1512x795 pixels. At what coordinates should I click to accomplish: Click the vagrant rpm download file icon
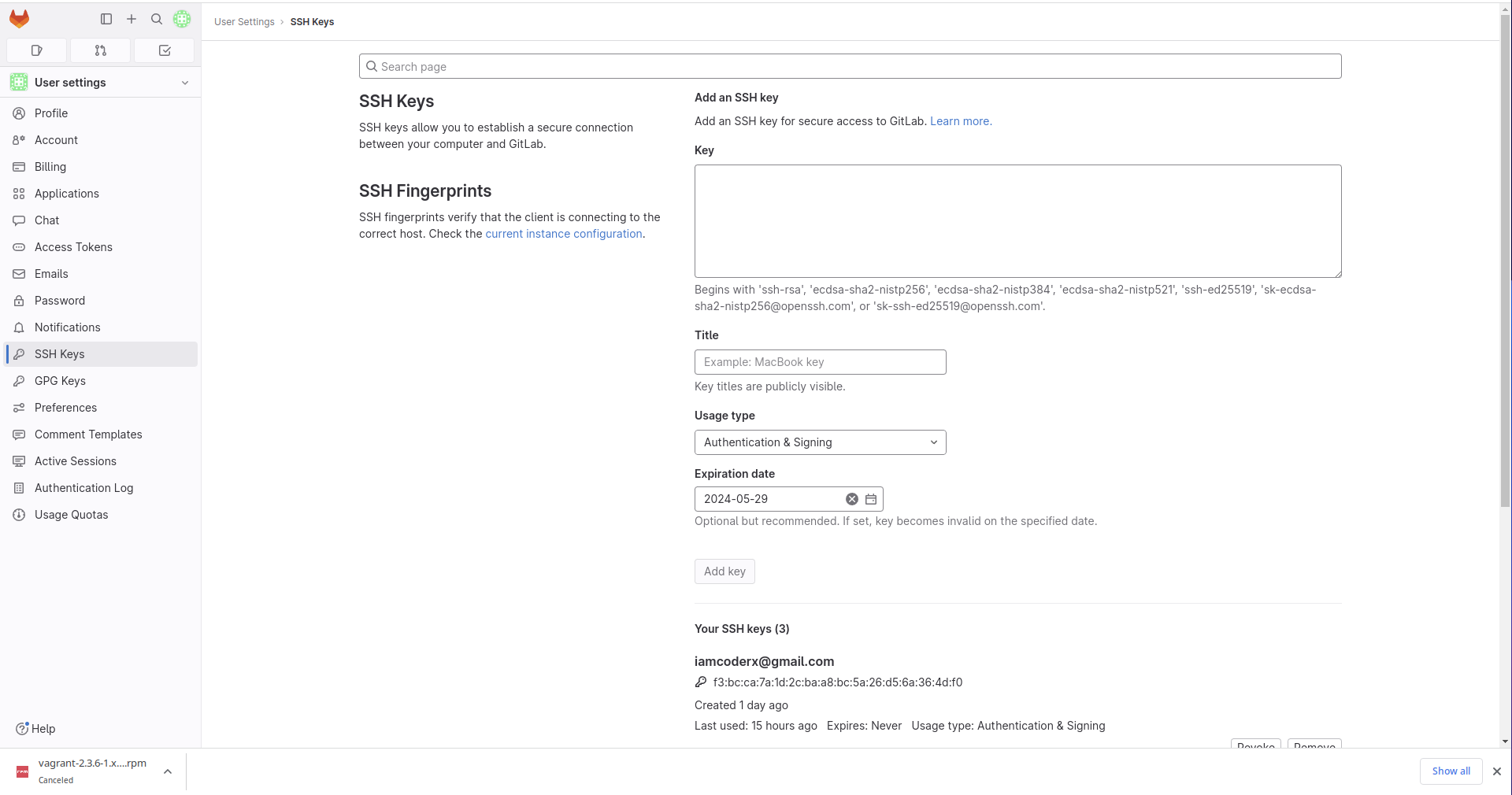22,771
